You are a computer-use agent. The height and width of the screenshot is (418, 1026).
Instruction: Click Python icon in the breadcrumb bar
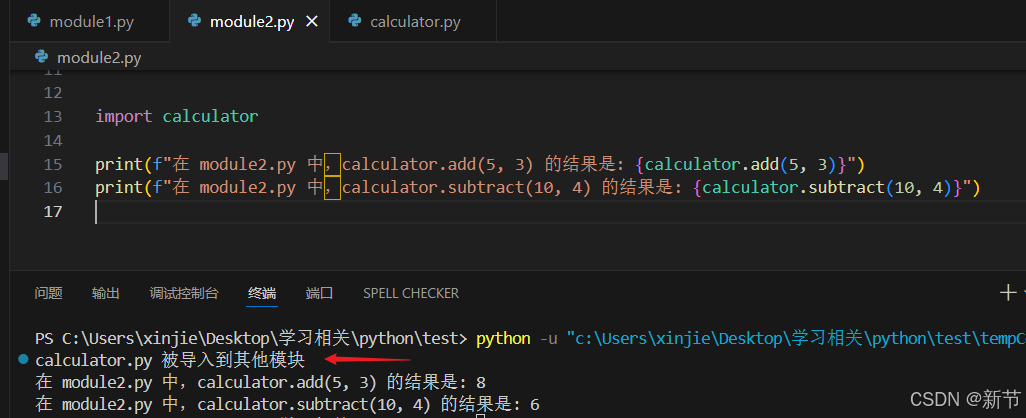[x=41, y=56]
